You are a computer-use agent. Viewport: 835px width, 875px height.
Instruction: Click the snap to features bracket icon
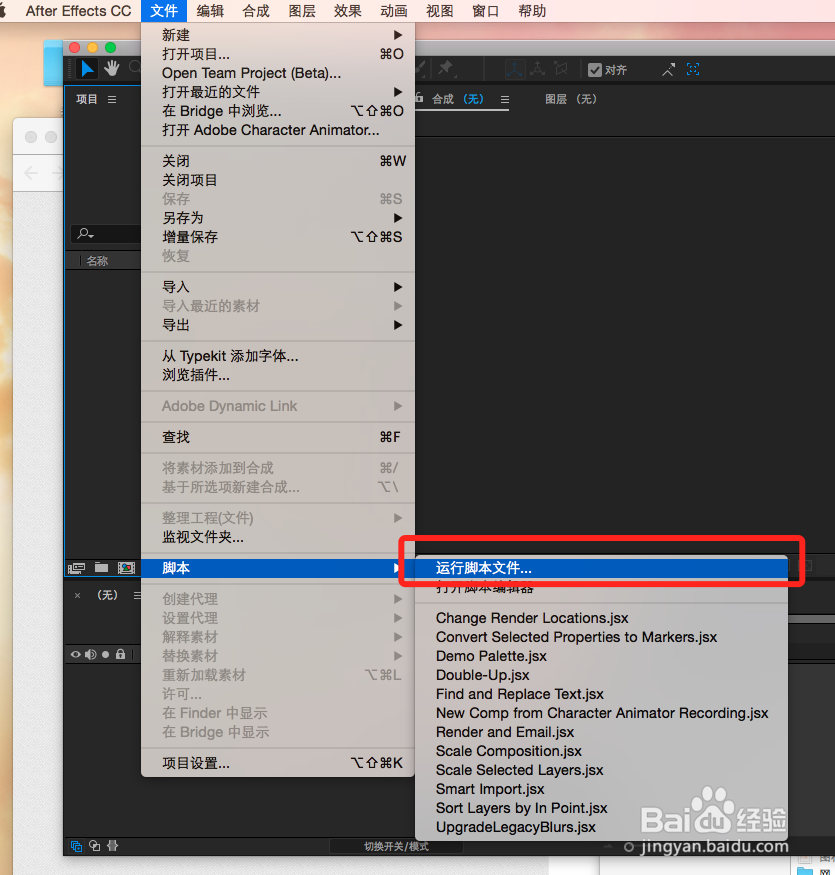693,69
